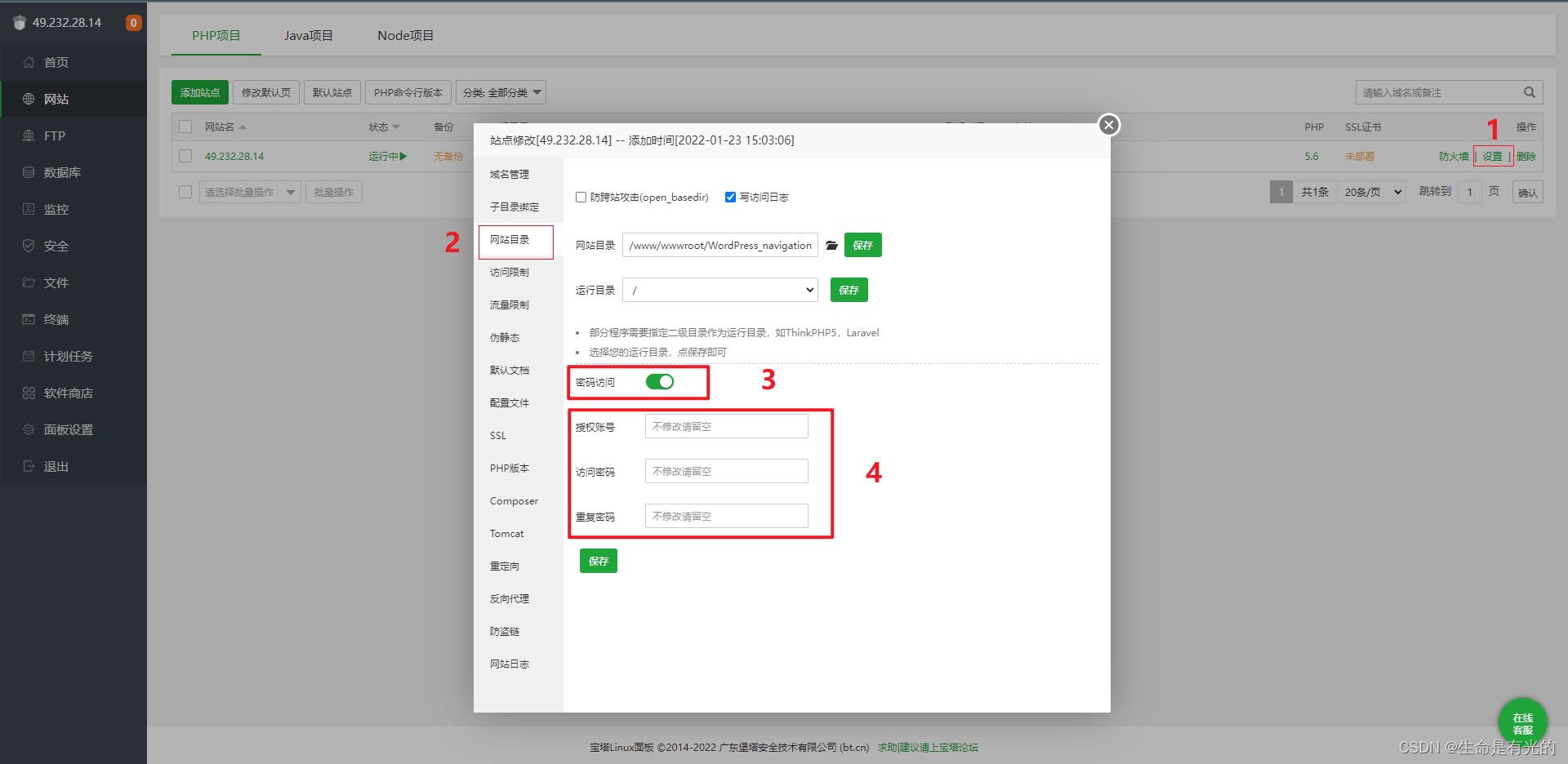Click the globe icon beside 网站
Image resolution: width=1568 pixels, height=764 pixels.
tap(29, 99)
